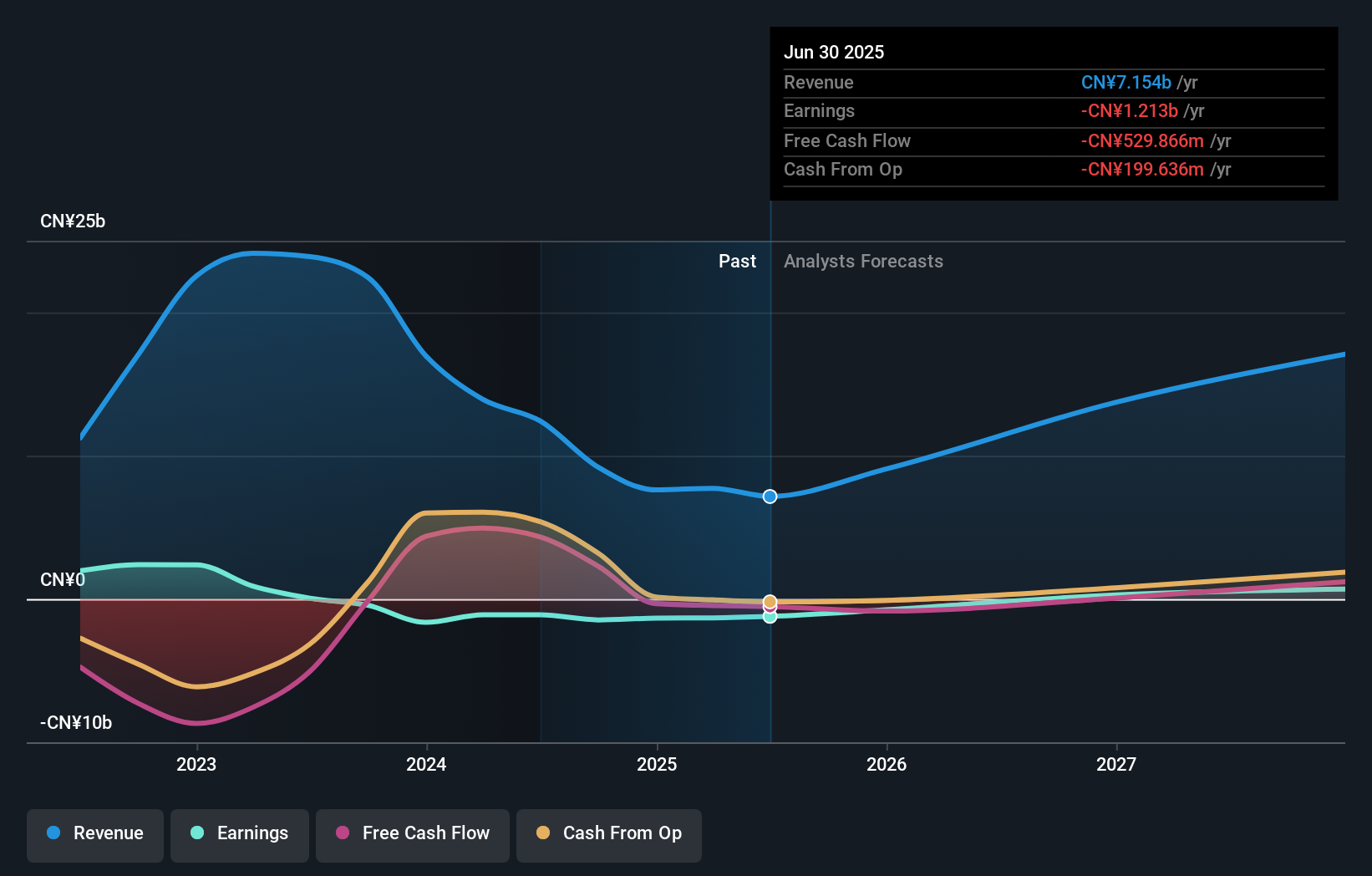
Task: Select the 2026 x-axis label
Action: 887,765
